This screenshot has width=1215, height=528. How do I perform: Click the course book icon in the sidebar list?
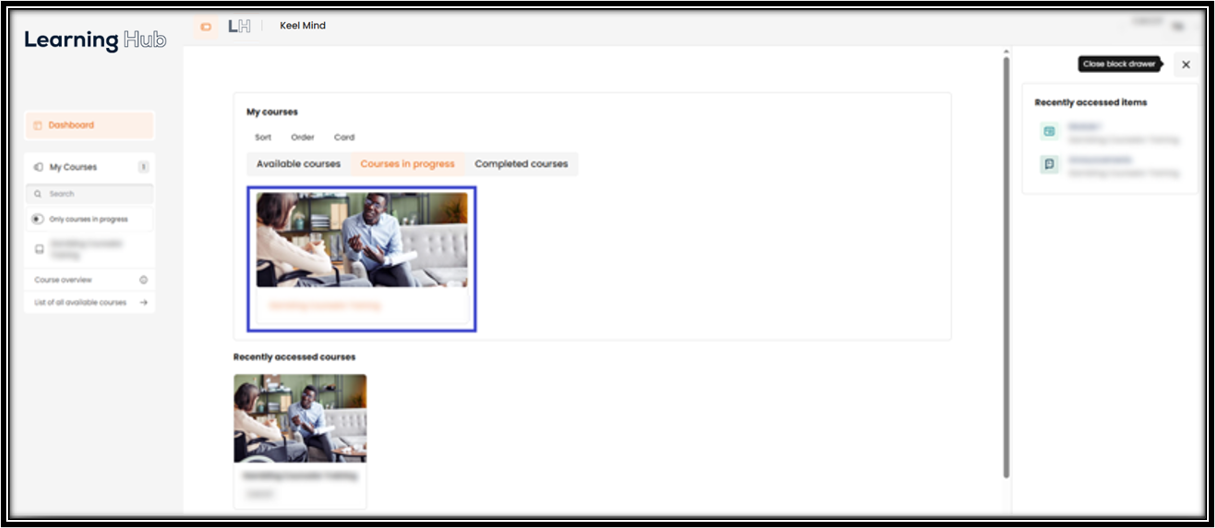(x=38, y=248)
